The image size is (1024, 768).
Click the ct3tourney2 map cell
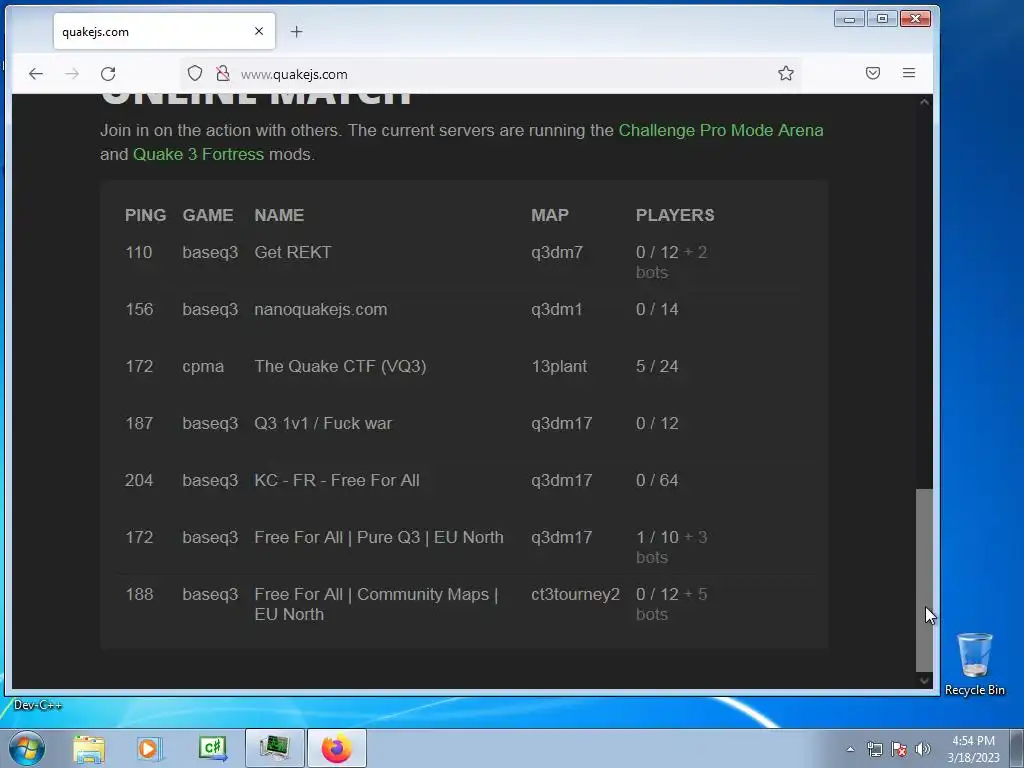tap(575, 594)
